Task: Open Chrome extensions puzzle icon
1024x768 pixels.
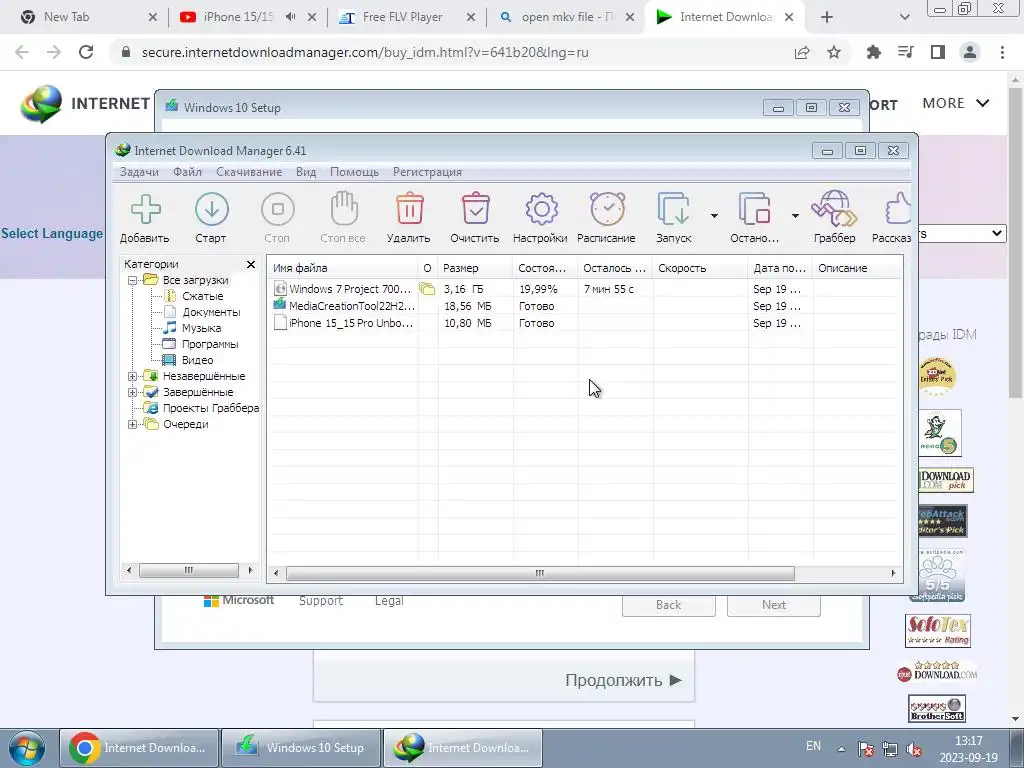Action: pos(874,52)
